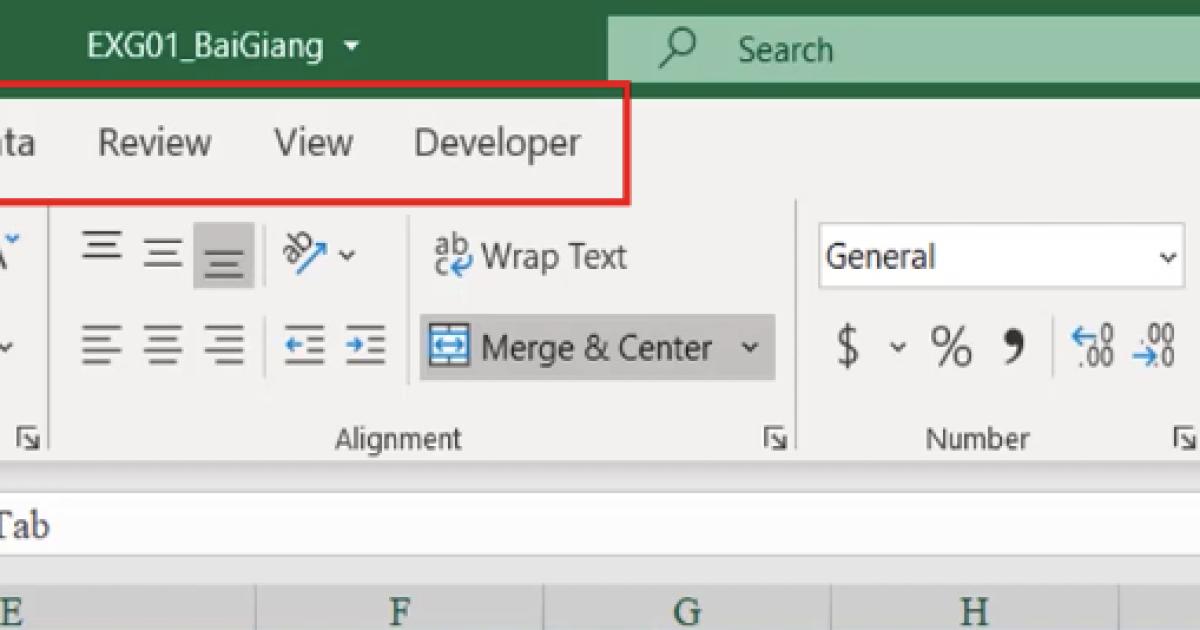Switch to the Developer tab
This screenshot has height=630, width=1200.
495,143
